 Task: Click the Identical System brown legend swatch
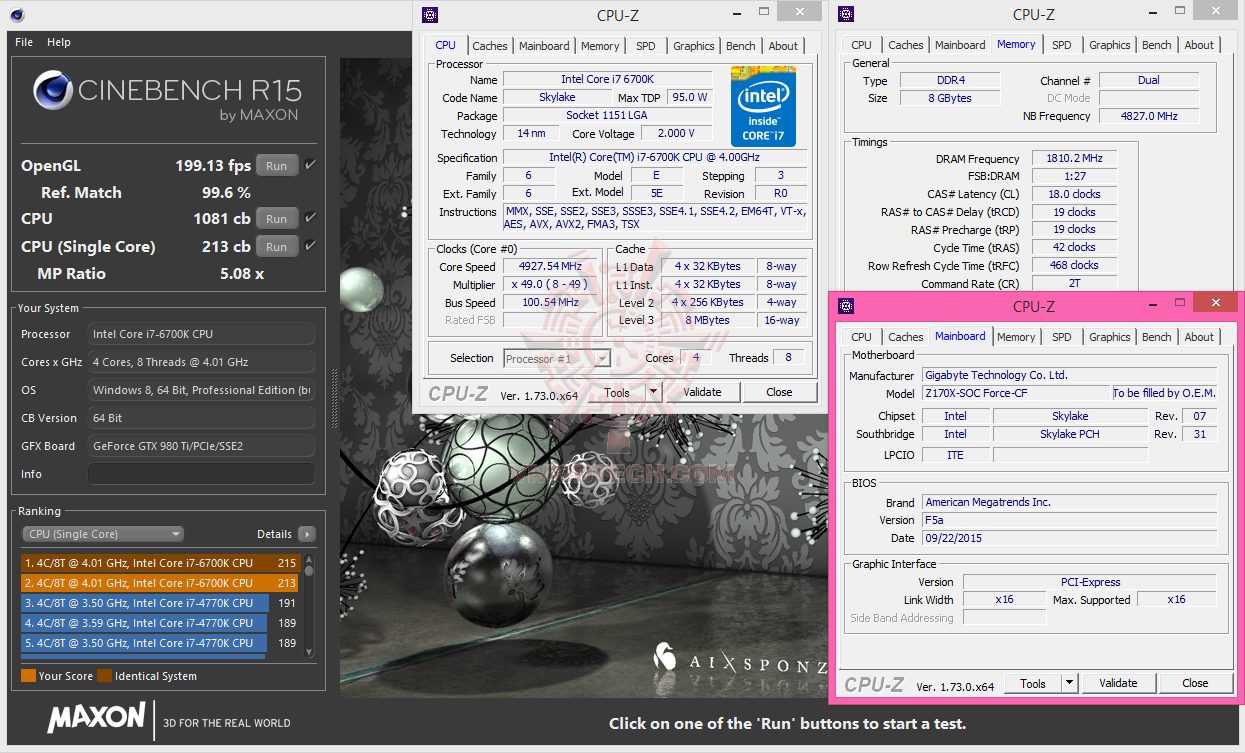[105, 676]
